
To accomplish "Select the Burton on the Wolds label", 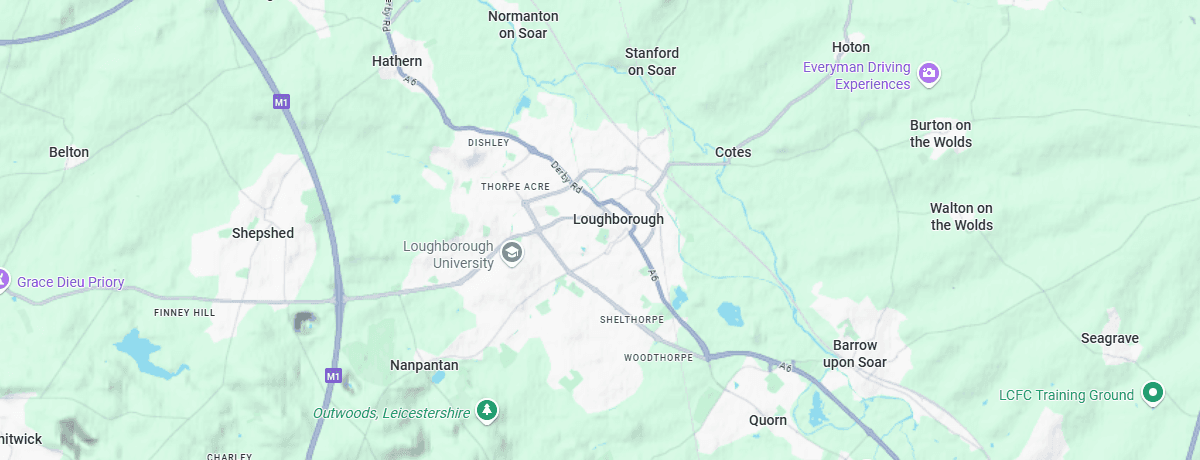I will coord(941,133).
